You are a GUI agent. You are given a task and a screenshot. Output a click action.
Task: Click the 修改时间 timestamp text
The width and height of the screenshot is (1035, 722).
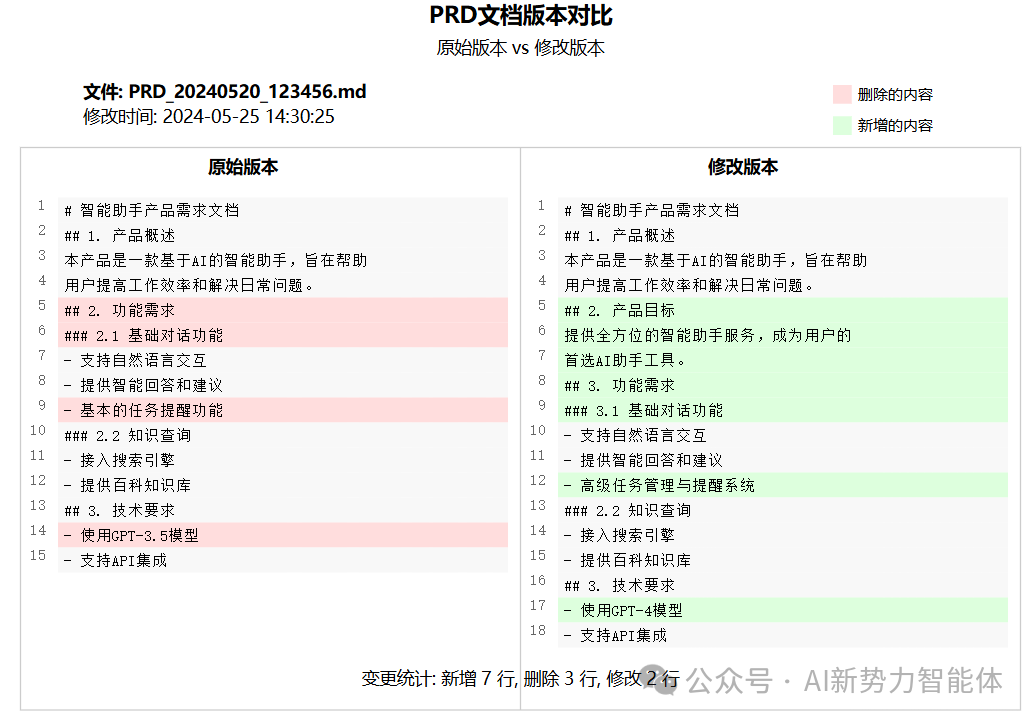click(x=207, y=116)
